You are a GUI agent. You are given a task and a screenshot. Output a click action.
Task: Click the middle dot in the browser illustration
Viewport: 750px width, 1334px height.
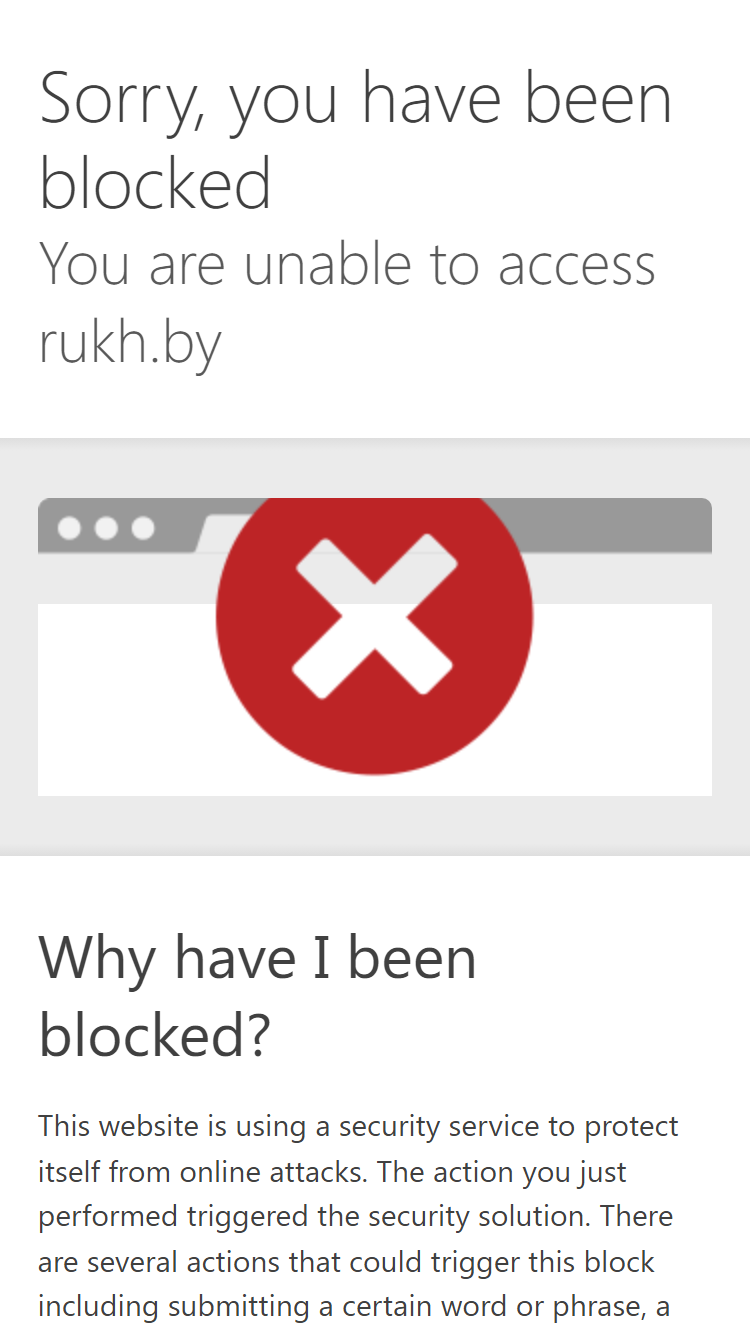(106, 528)
